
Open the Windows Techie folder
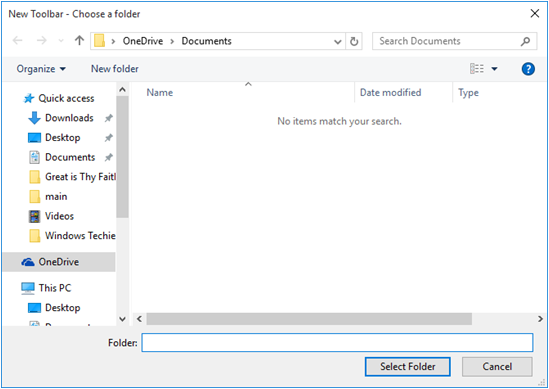pyautogui.click(x=80, y=236)
